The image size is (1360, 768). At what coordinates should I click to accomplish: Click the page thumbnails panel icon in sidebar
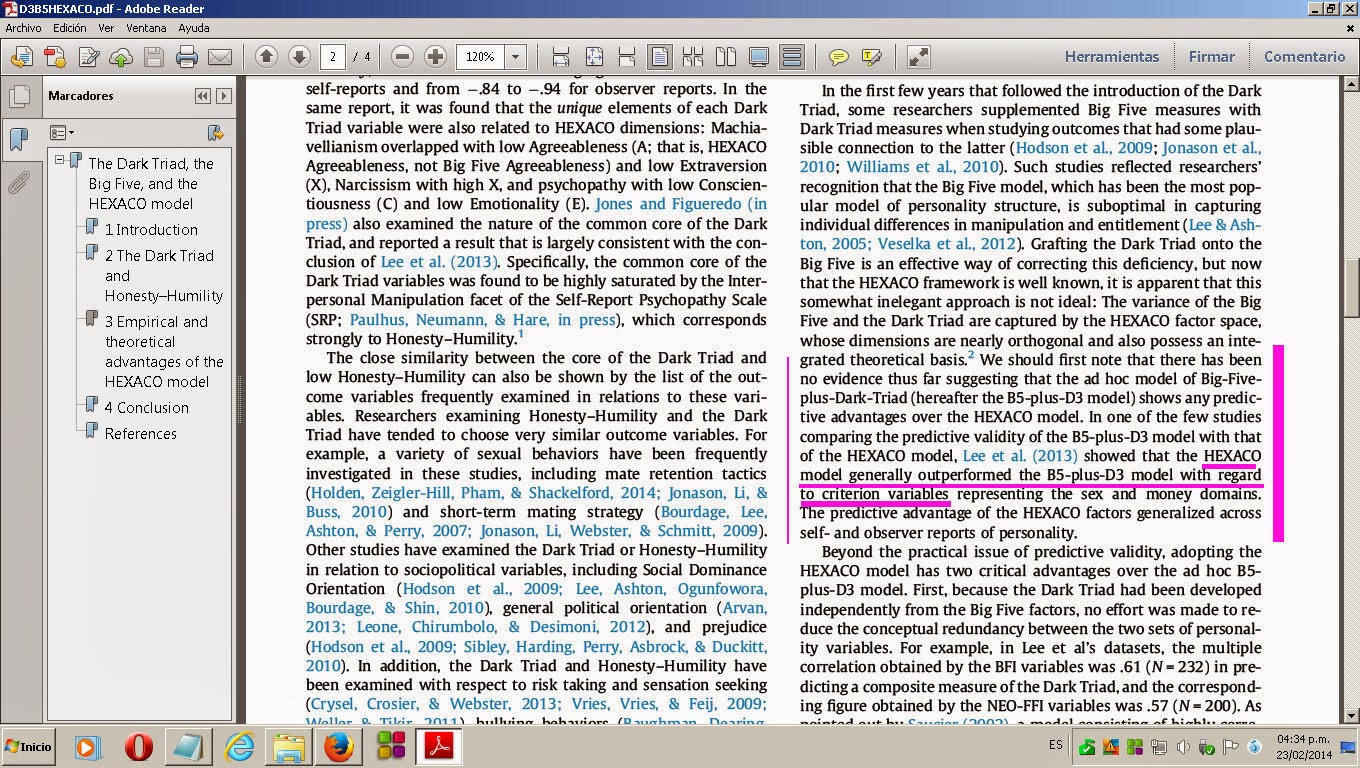(x=18, y=97)
